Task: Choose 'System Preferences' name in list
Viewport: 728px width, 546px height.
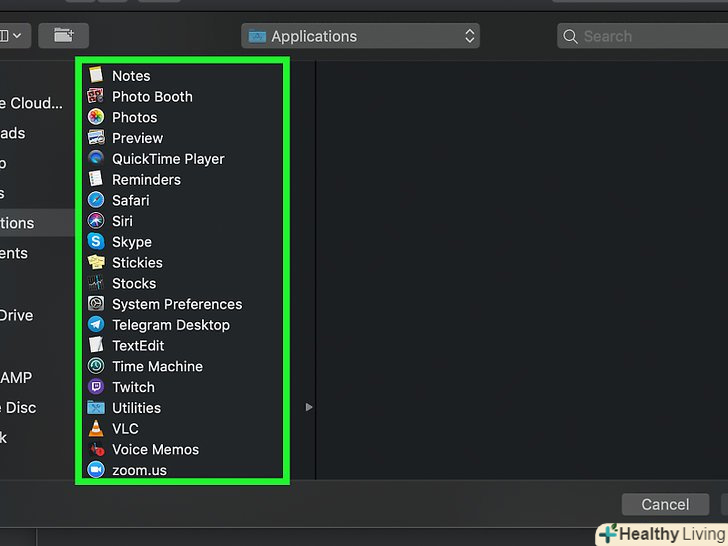Action: (x=177, y=304)
